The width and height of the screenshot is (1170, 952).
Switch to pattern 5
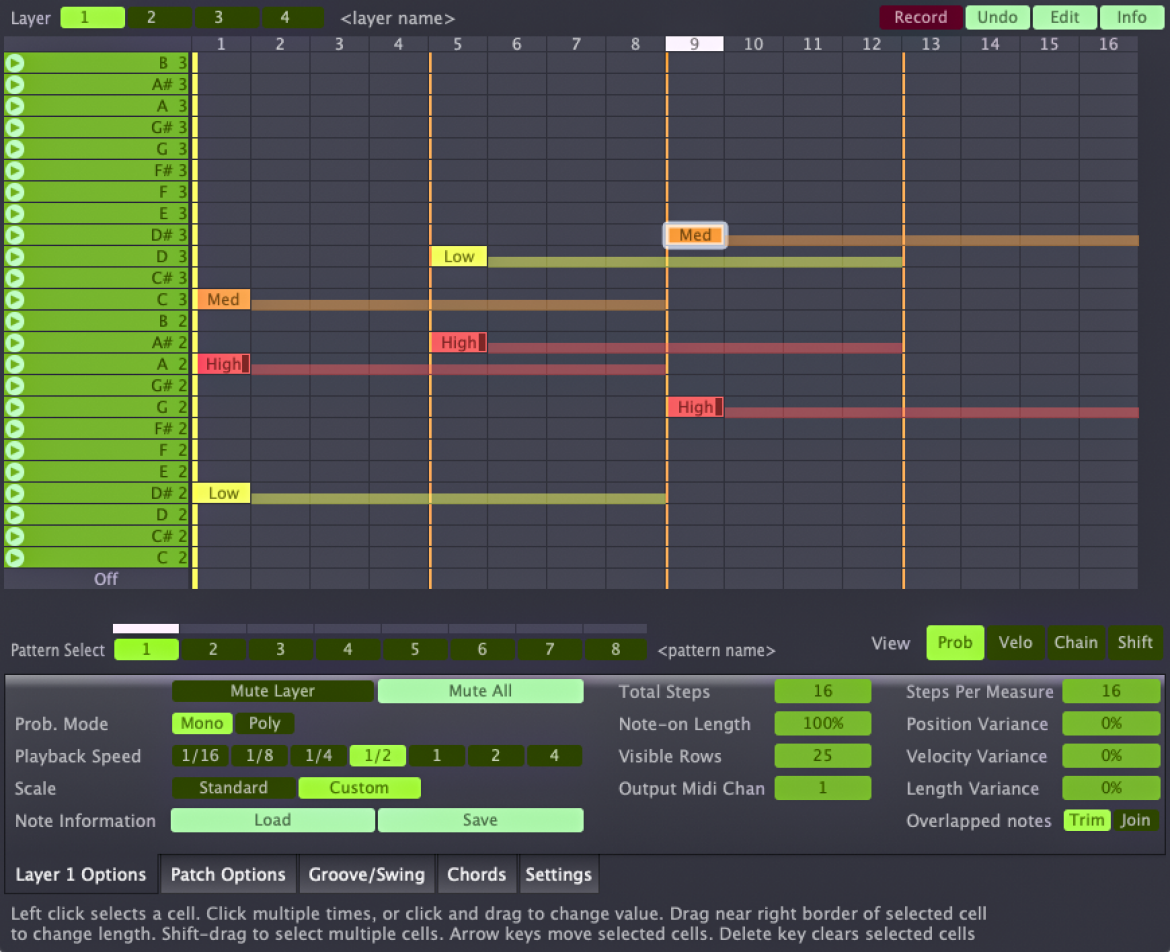pyautogui.click(x=414, y=649)
